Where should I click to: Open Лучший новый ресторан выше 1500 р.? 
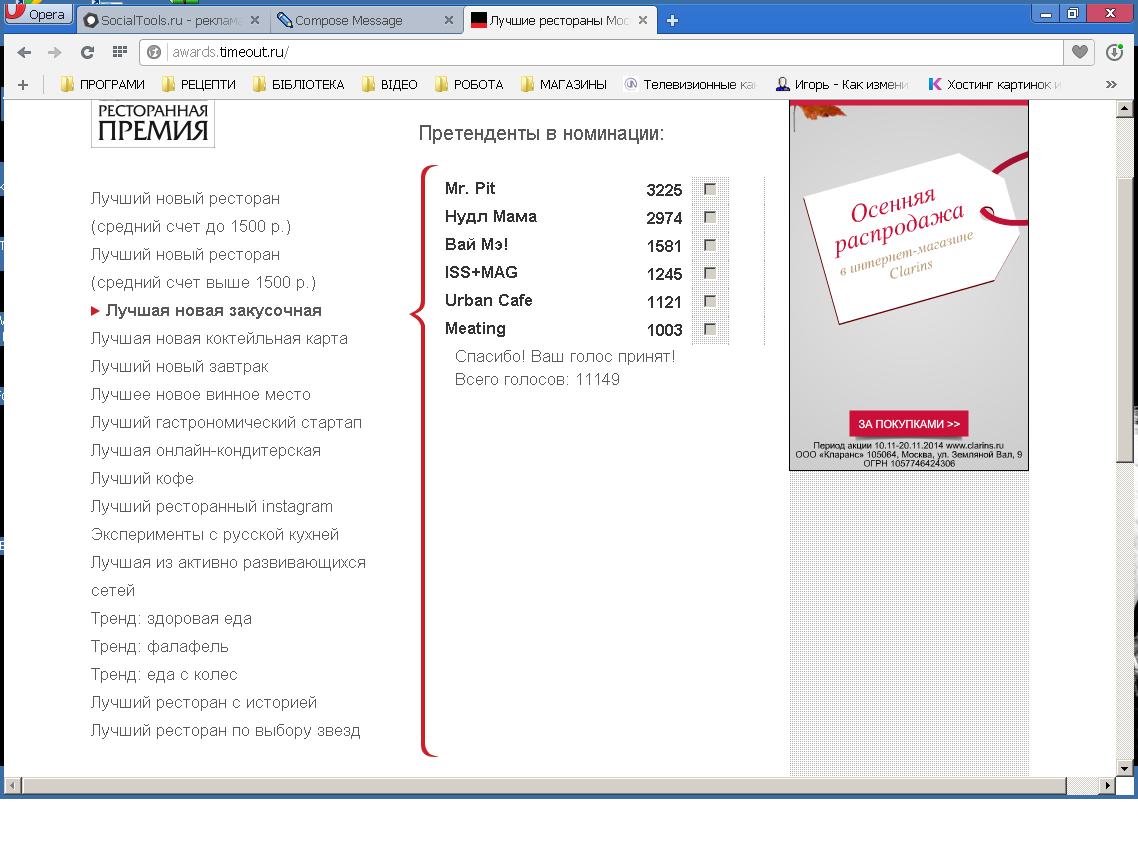point(203,268)
